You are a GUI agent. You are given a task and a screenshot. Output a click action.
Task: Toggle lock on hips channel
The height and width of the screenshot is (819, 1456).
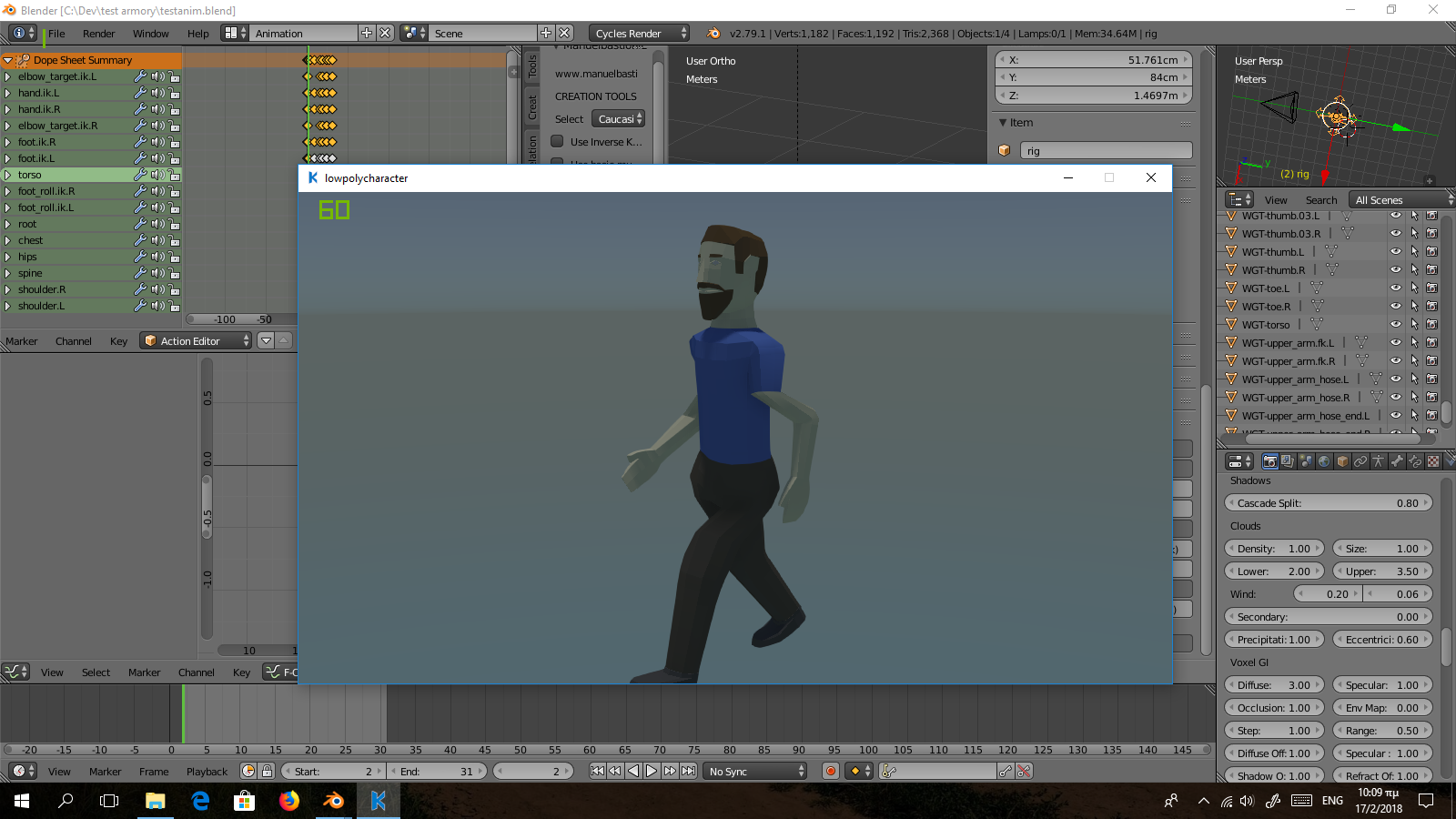pyautogui.click(x=174, y=257)
